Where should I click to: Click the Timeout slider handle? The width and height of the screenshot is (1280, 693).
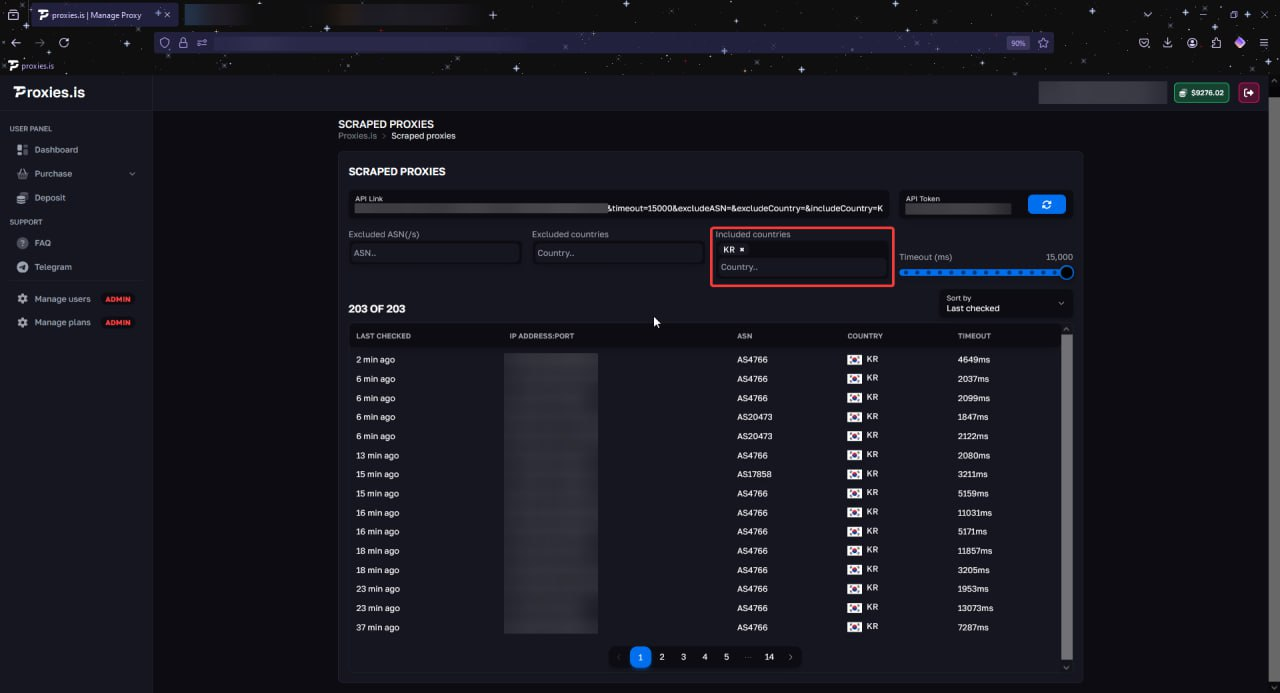click(1066, 272)
